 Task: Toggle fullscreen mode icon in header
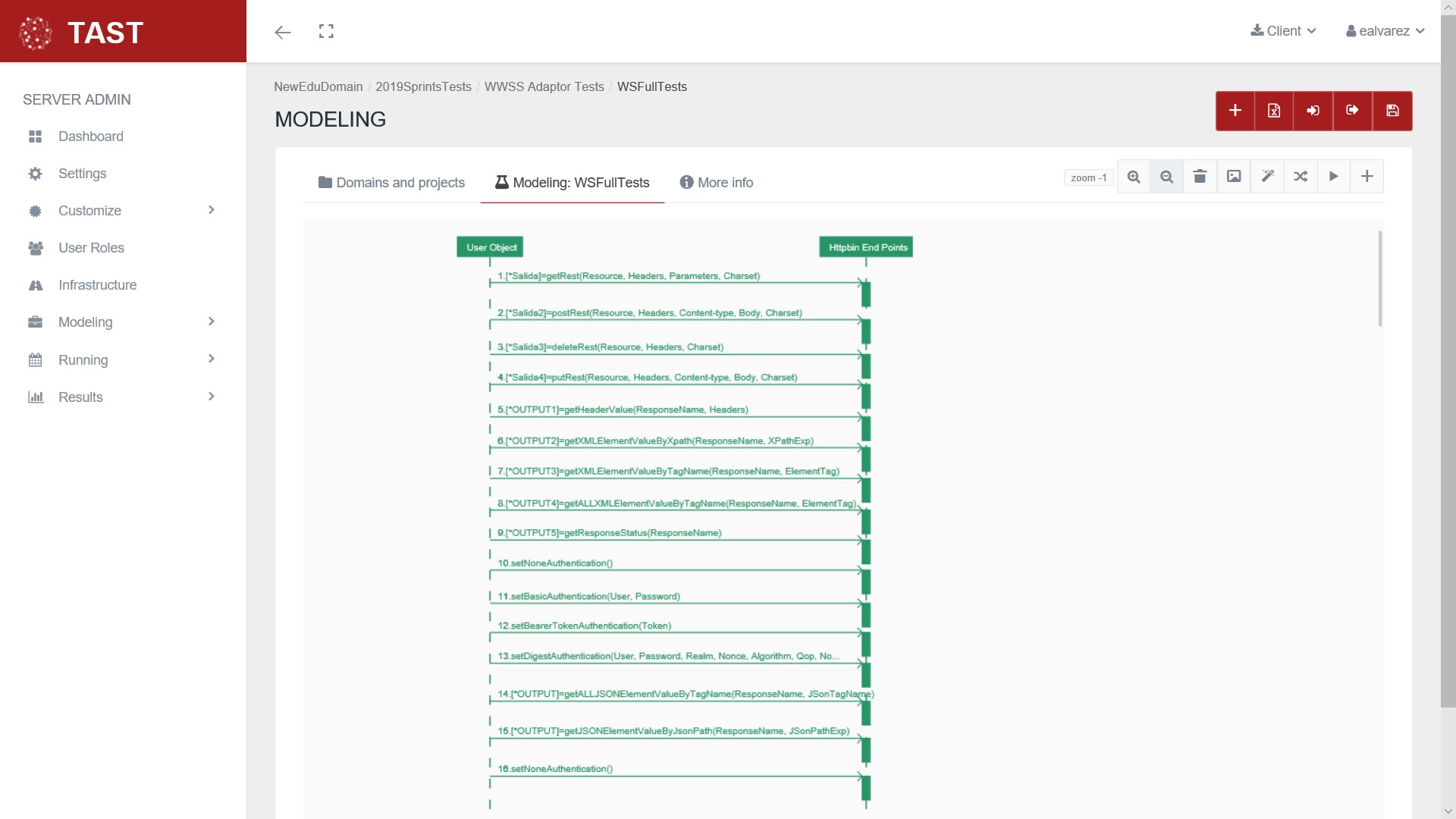pyautogui.click(x=326, y=31)
